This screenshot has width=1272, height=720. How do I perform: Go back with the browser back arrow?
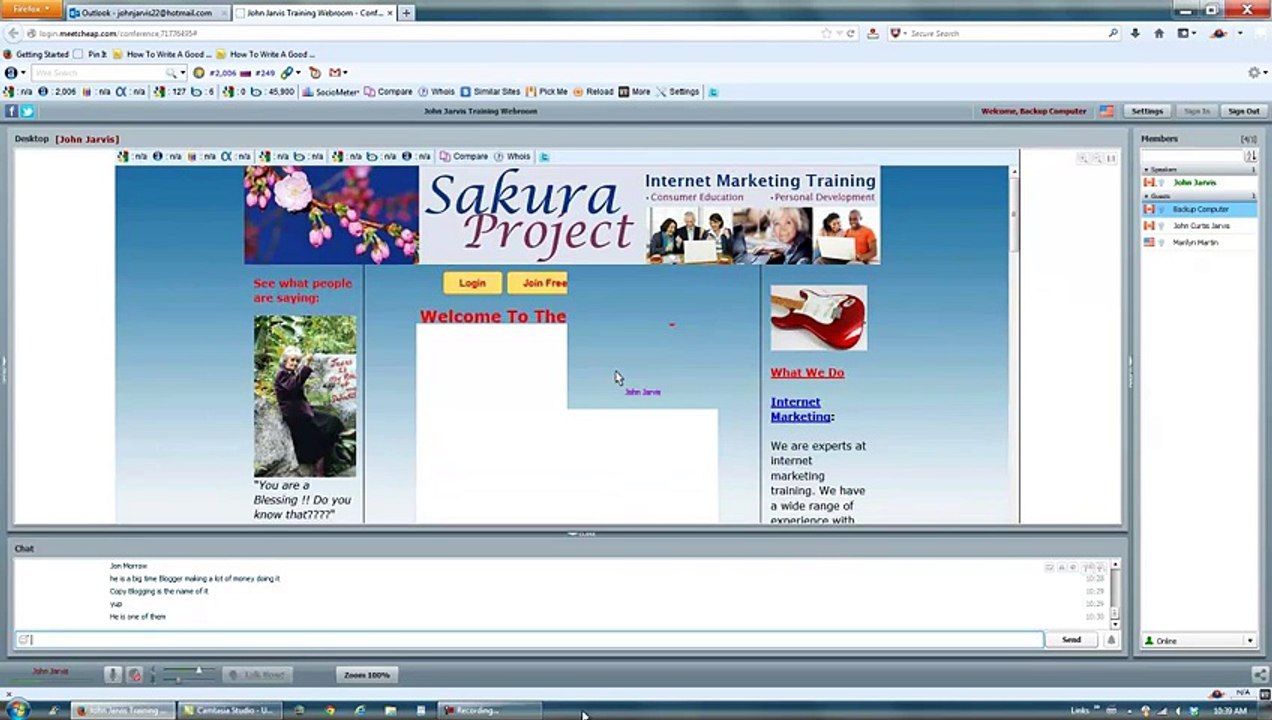coord(14,33)
